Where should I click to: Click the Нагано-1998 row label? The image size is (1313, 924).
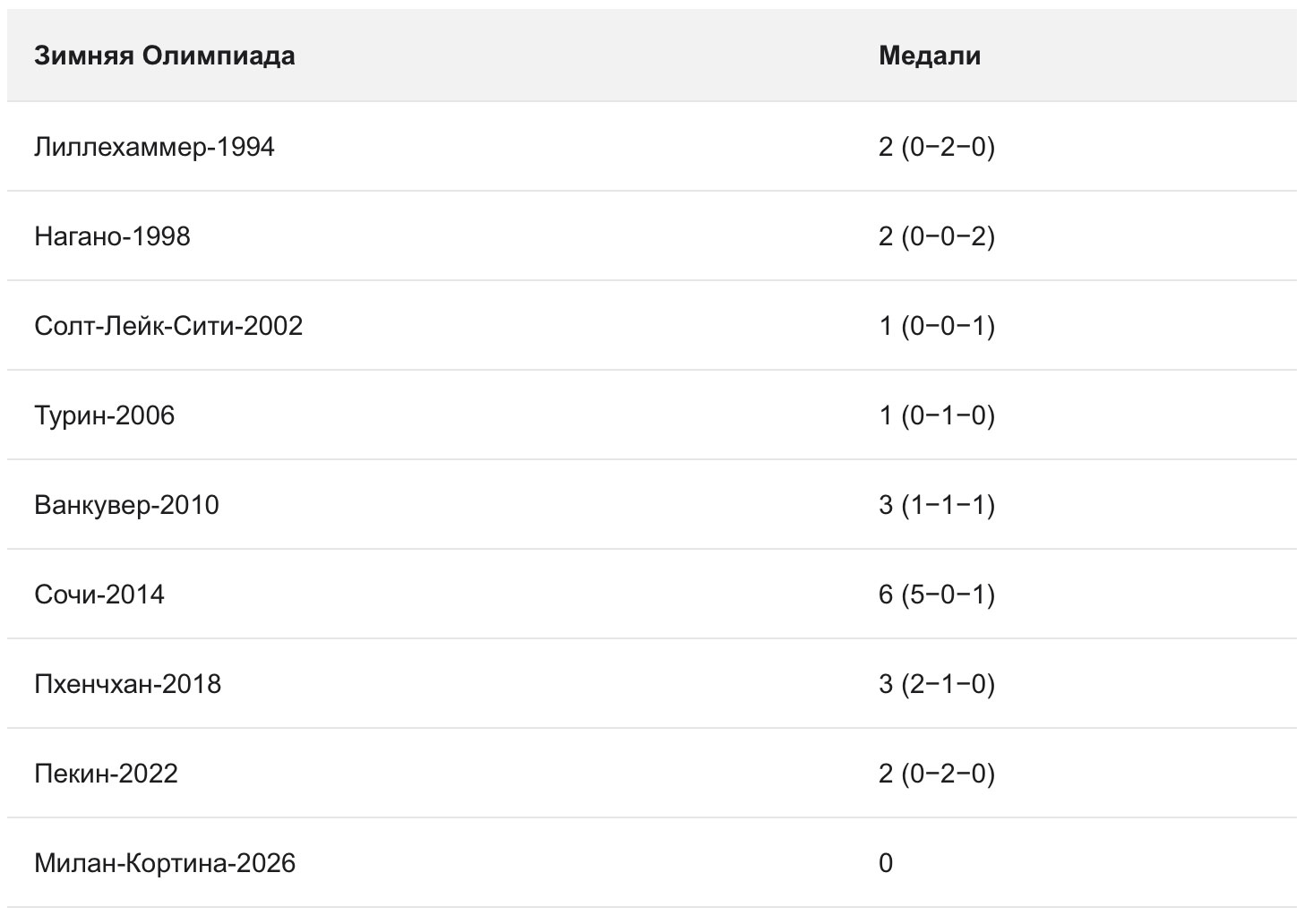click(112, 235)
